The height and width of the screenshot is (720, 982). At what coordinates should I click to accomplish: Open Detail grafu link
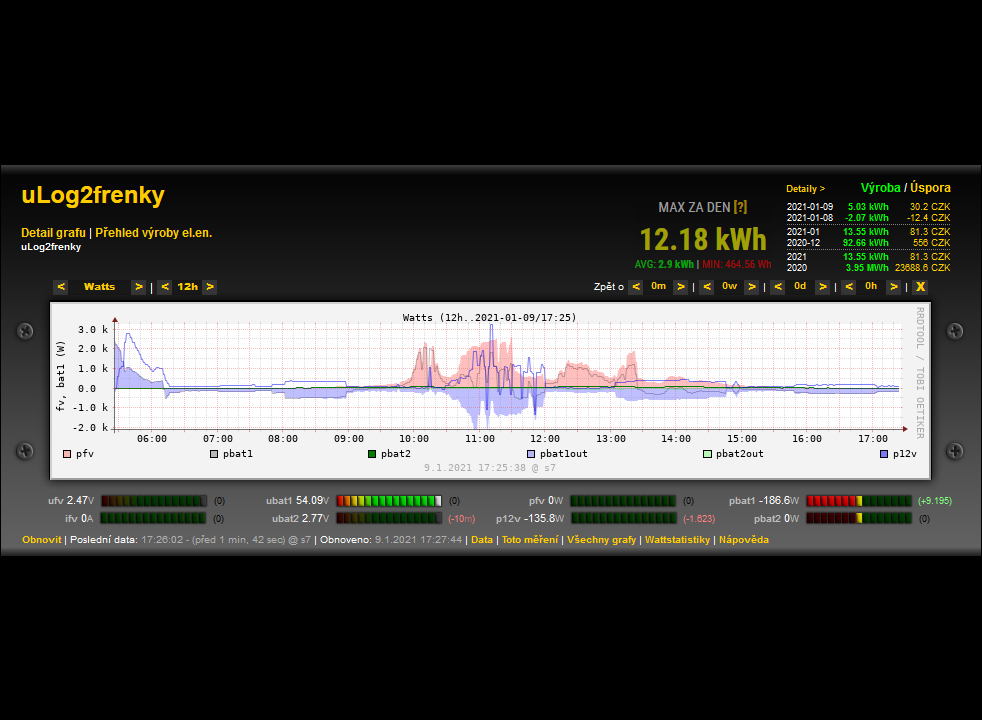point(53,233)
